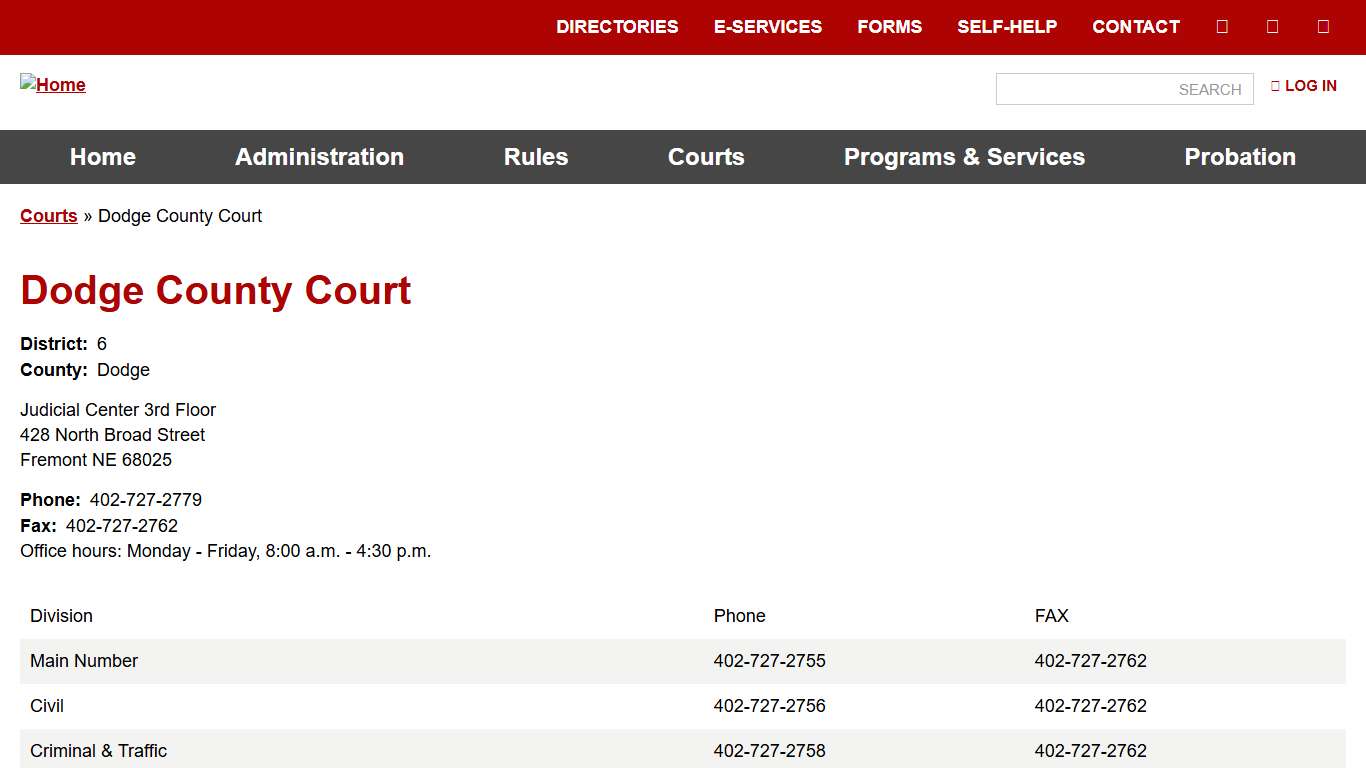
Task: Open the Courts navigation item
Action: pyautogui.click(x=706, y=157)
